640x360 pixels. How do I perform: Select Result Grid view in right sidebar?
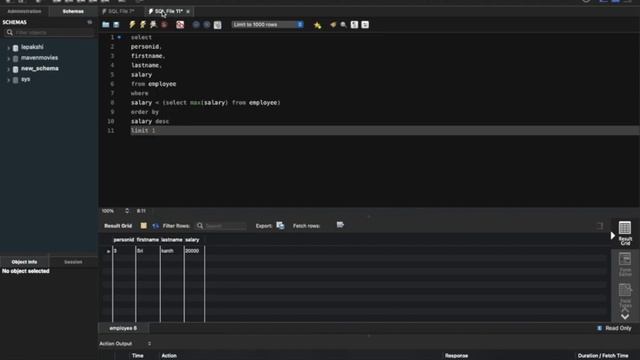(625, 233)
